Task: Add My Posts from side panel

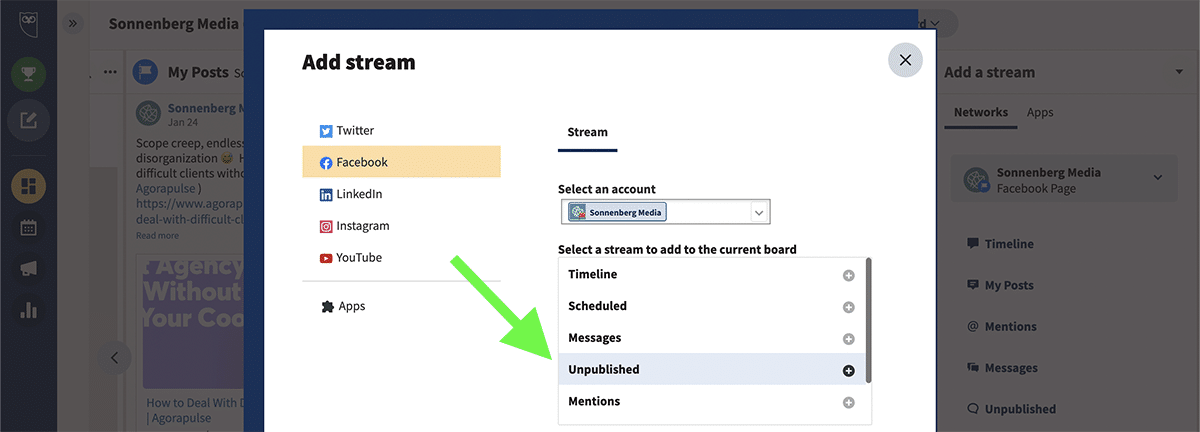Action: [1000, 285]
